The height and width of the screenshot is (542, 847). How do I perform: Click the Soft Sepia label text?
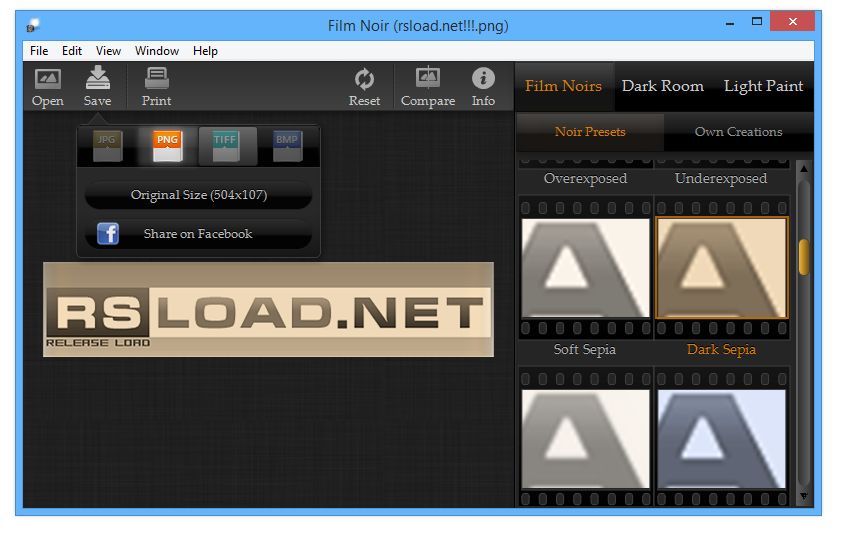coord(584,350)
